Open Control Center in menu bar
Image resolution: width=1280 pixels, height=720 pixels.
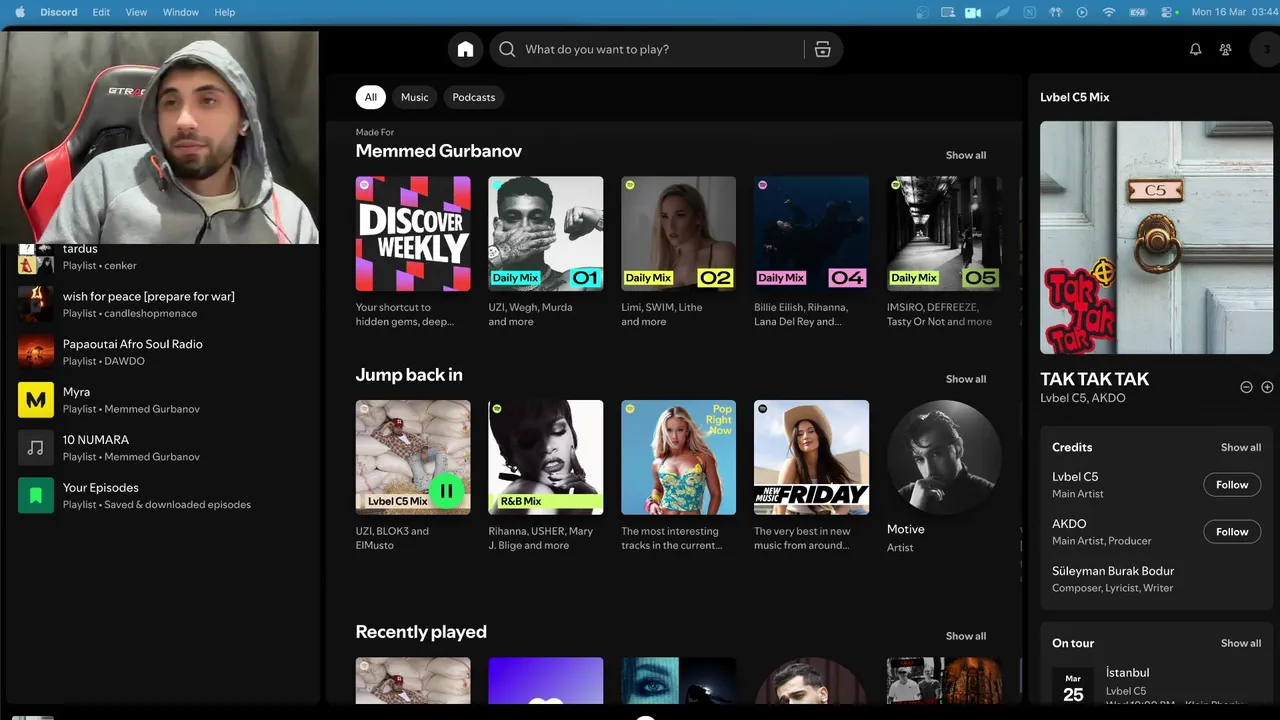(1166, 12)
